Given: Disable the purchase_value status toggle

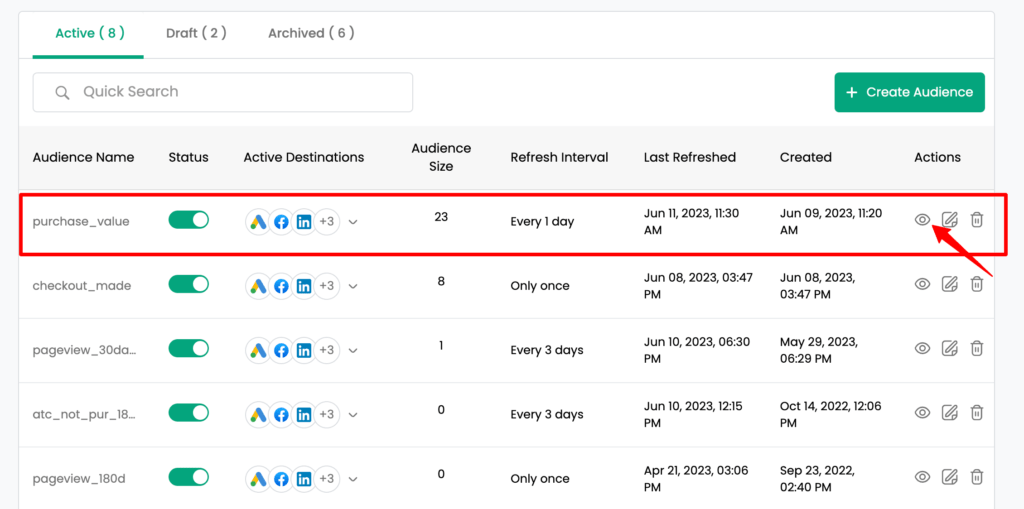Looking at the screenshot, I should click(x=189, y=220).
